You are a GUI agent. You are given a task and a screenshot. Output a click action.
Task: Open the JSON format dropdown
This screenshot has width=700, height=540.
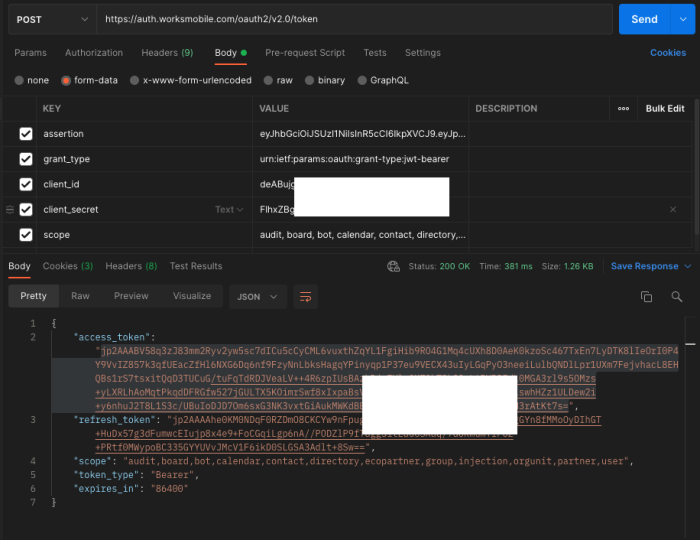pos(258,297)
